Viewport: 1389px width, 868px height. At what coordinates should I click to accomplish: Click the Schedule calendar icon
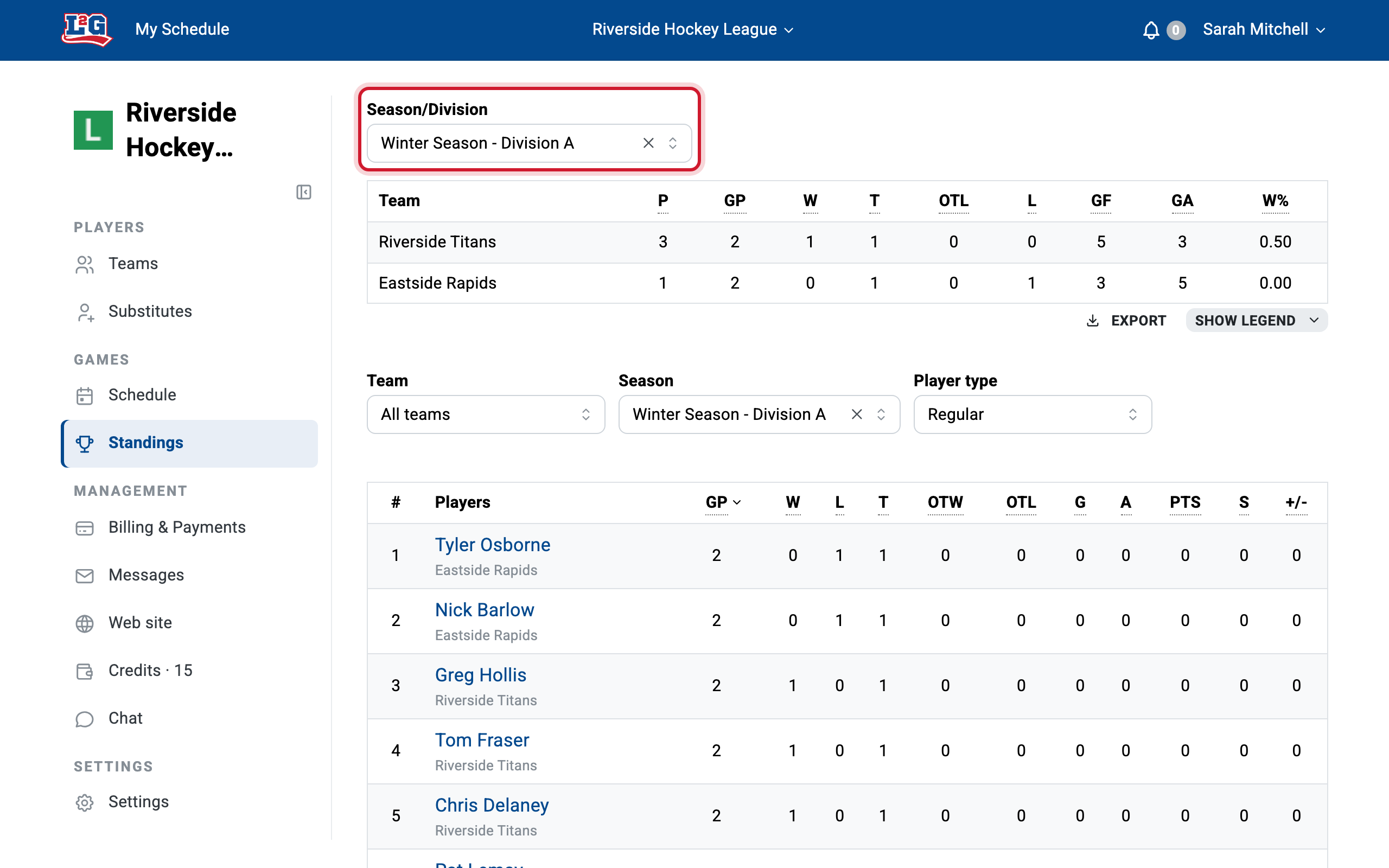pos(85,395)
